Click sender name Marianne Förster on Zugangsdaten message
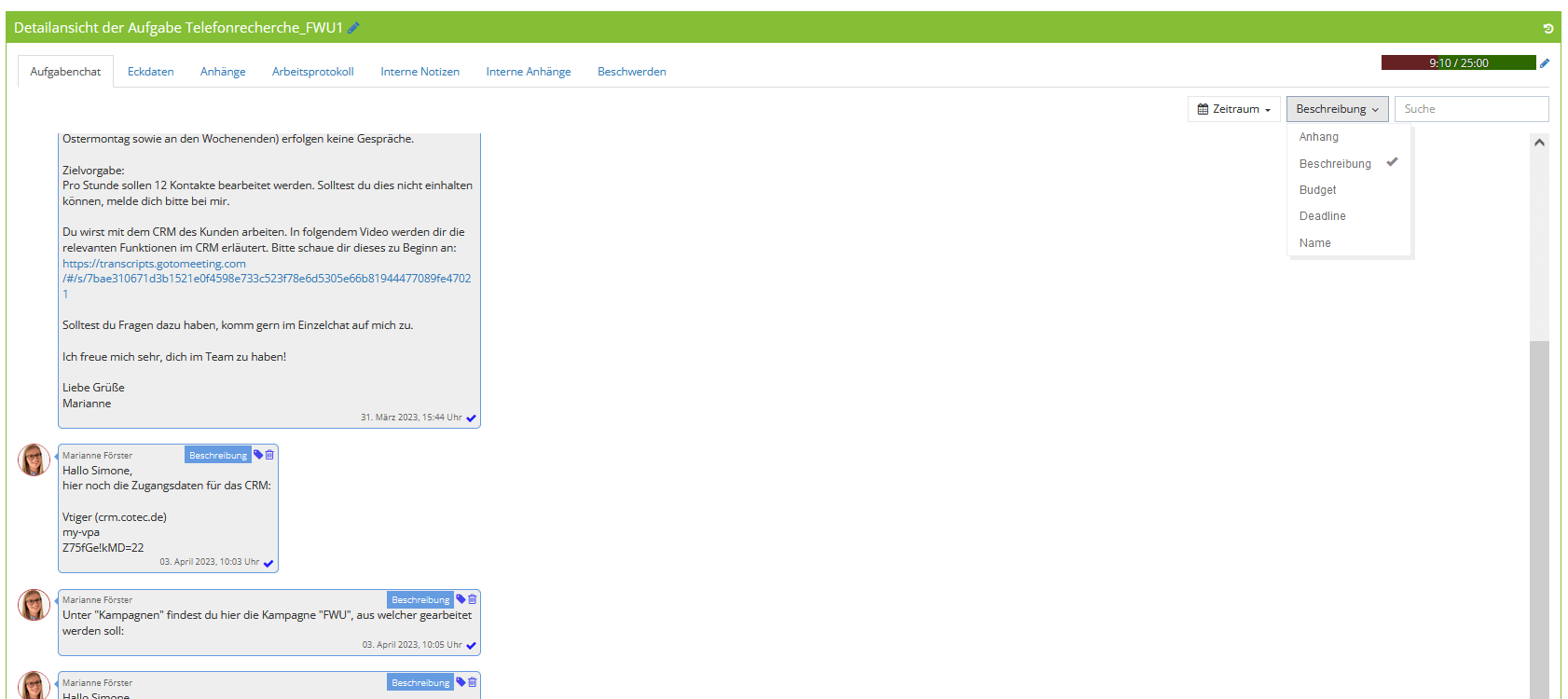1568x699 pixels. click(98, 456)
